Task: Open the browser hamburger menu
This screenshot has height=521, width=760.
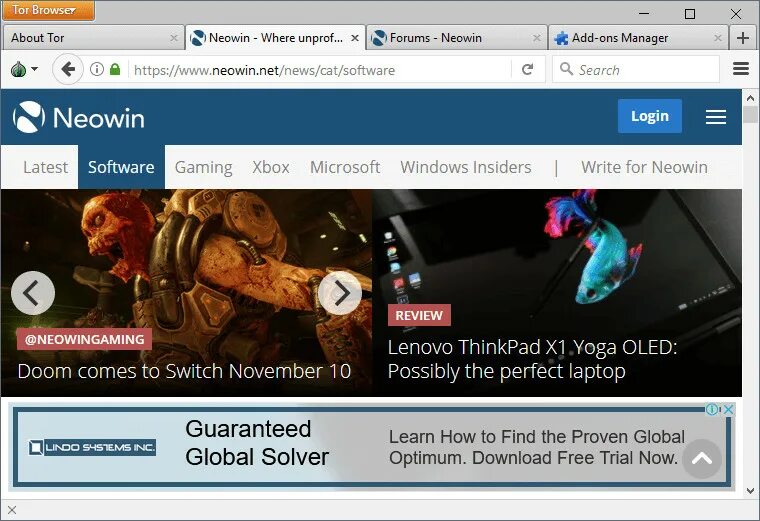Action: 741,69
